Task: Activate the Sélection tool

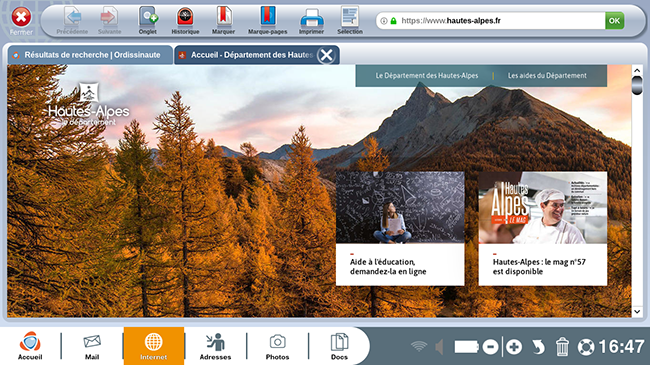Action: pyautogui.click(x=350, y=20)
